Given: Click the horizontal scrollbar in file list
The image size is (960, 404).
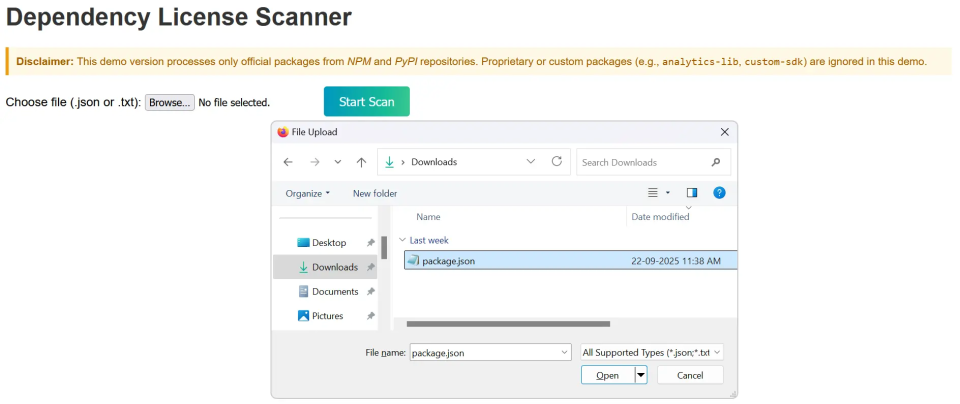Looking at the screenshot, I should [507, 323].
